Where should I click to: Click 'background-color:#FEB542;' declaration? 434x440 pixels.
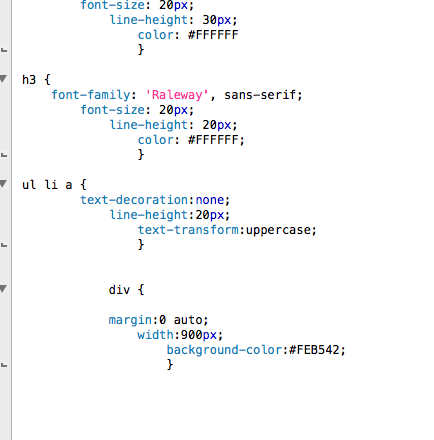click(256, 350)
